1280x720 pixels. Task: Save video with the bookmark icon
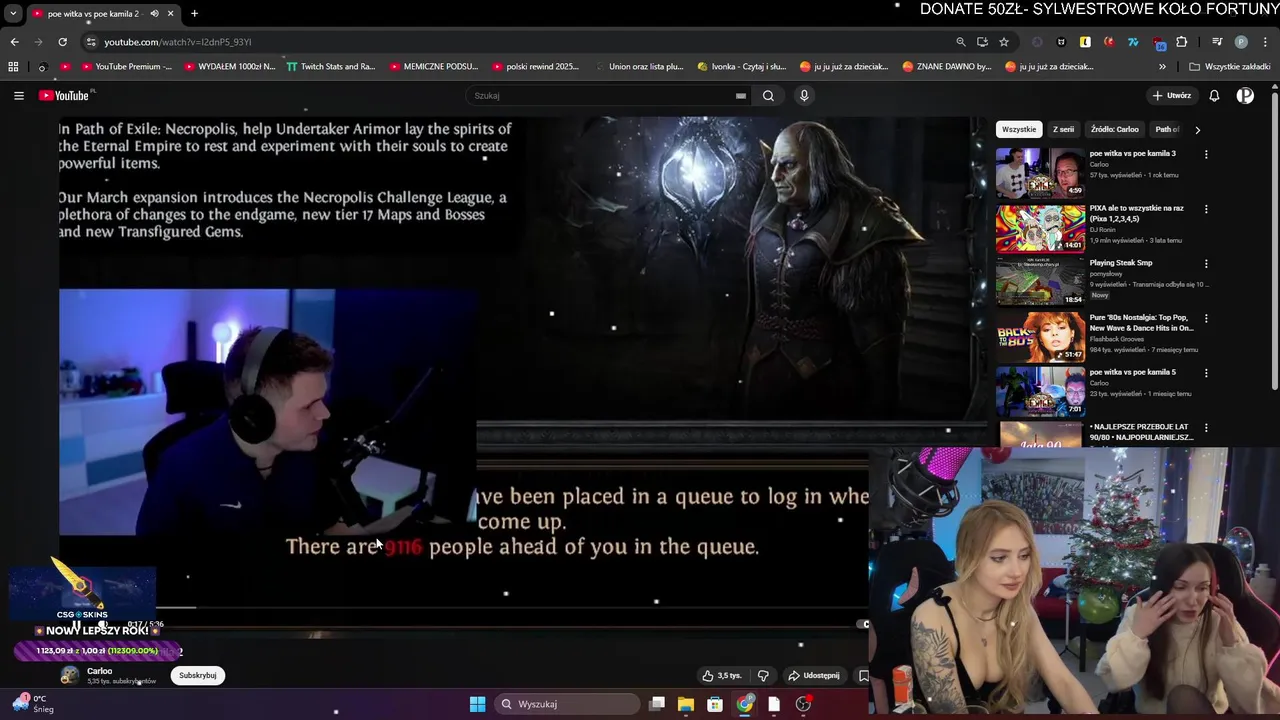(x=863, y=676)
